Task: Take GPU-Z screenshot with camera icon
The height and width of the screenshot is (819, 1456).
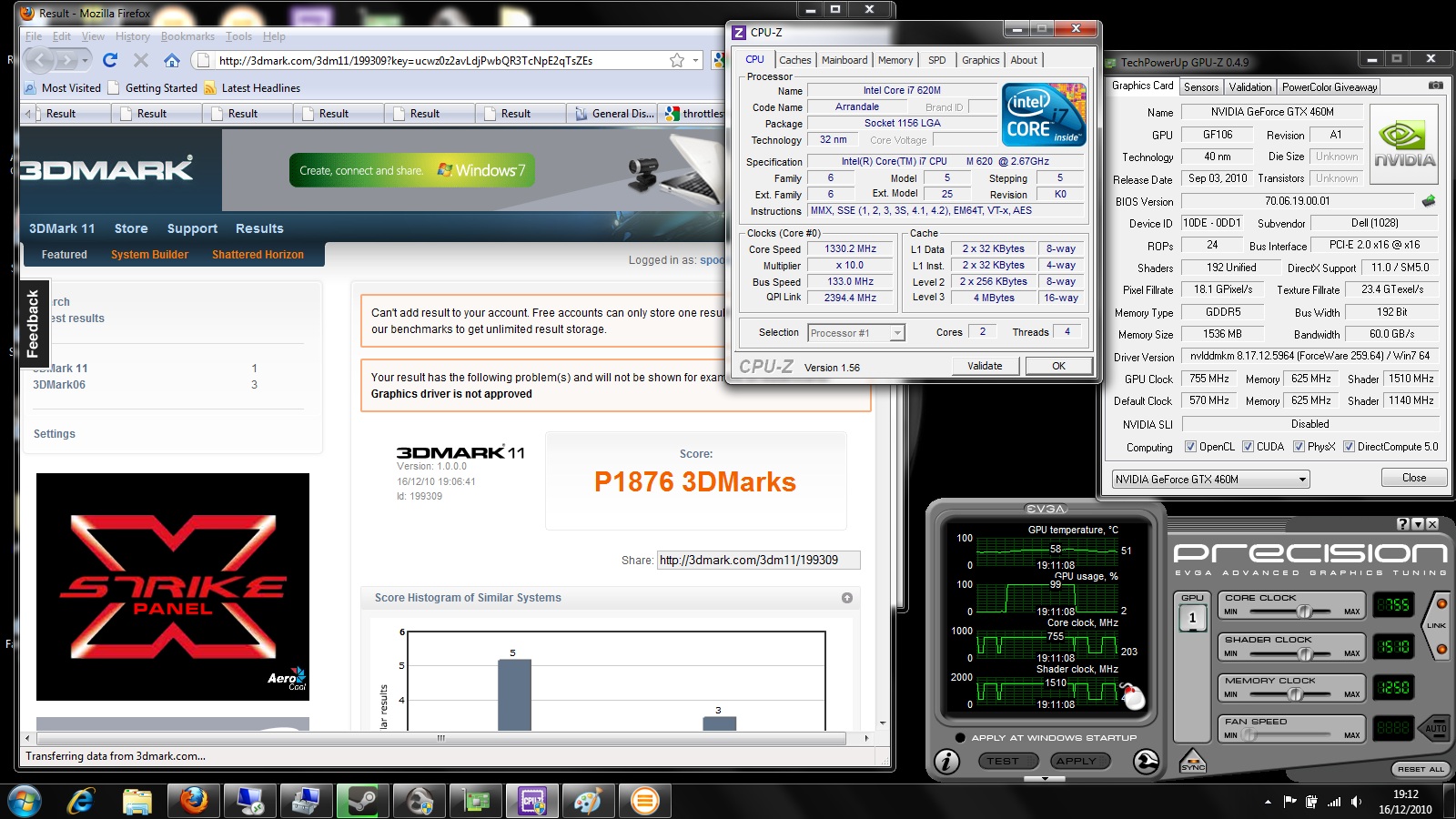Action: click(1436, 86)
